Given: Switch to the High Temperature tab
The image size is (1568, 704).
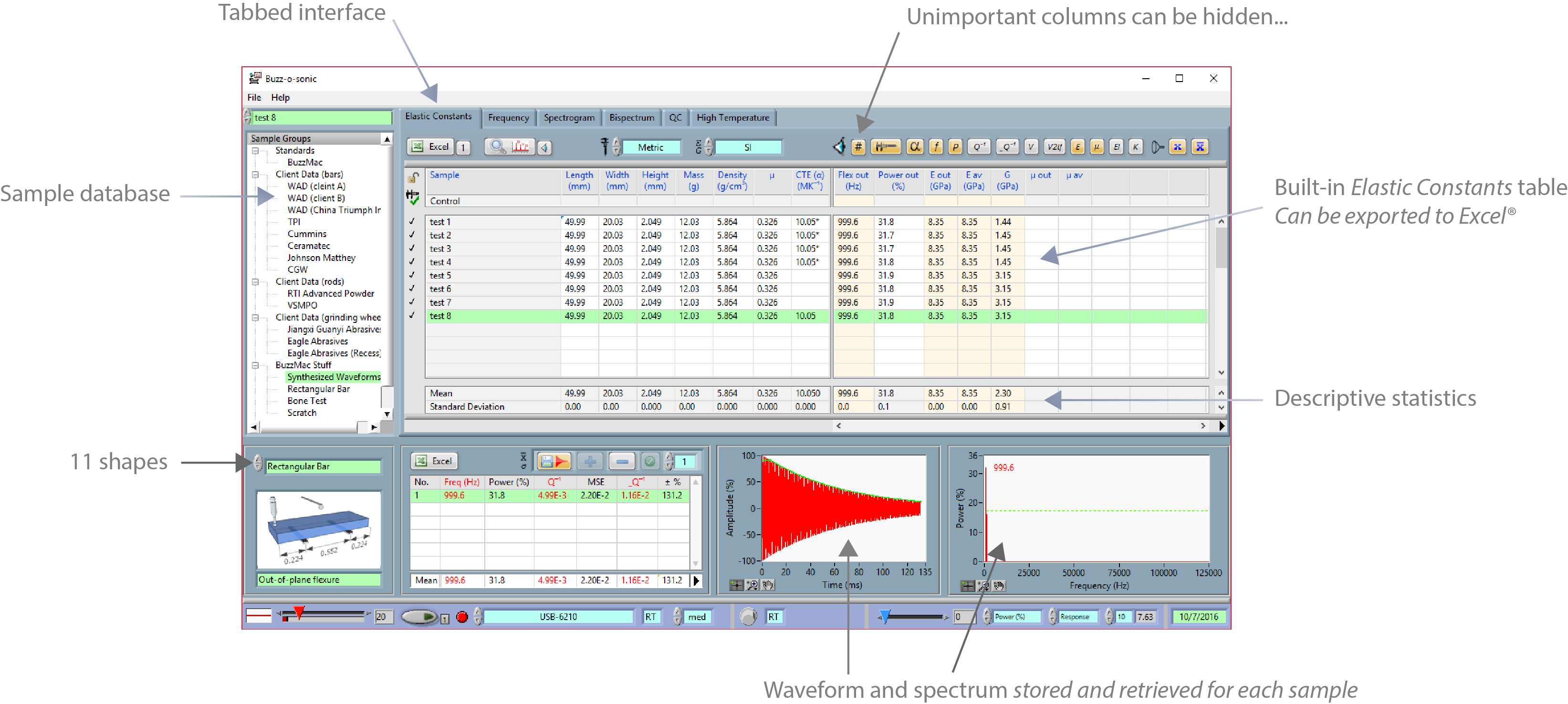Looking at the screenshot, I should [733, 118].
